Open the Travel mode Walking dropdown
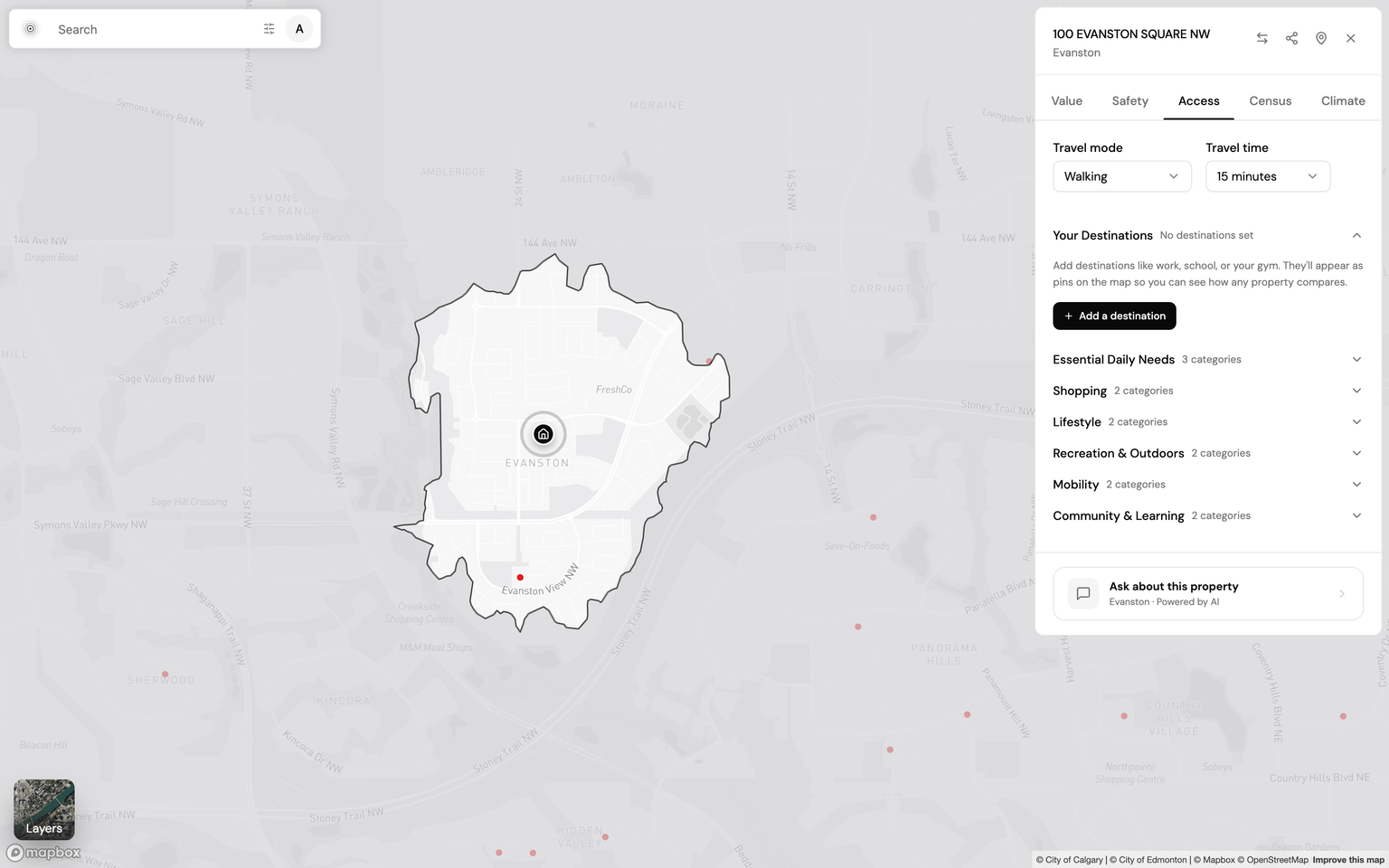 pyautogui.click(x=1122, y=176)
